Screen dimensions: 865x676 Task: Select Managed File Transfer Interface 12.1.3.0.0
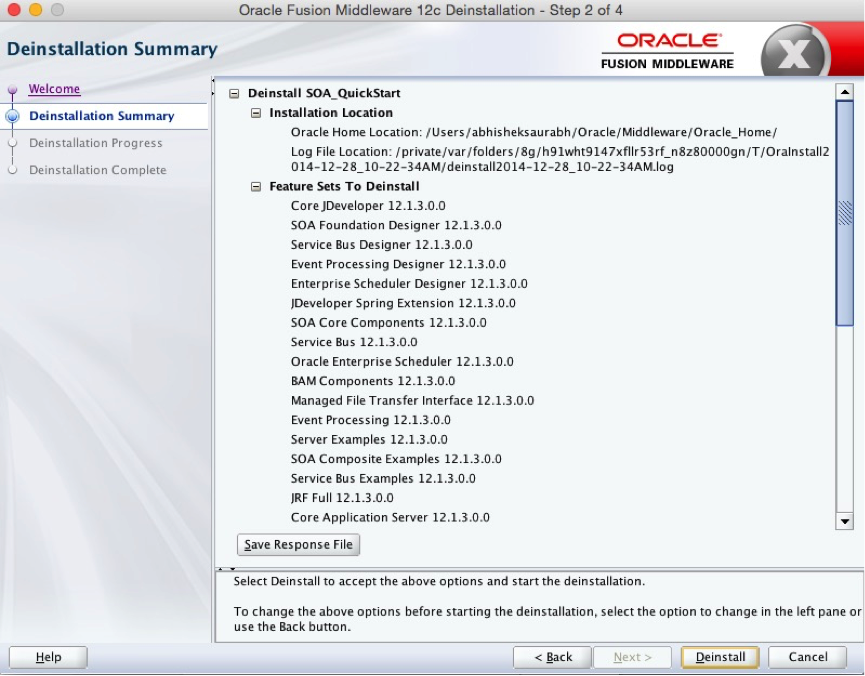pos(412,401)
